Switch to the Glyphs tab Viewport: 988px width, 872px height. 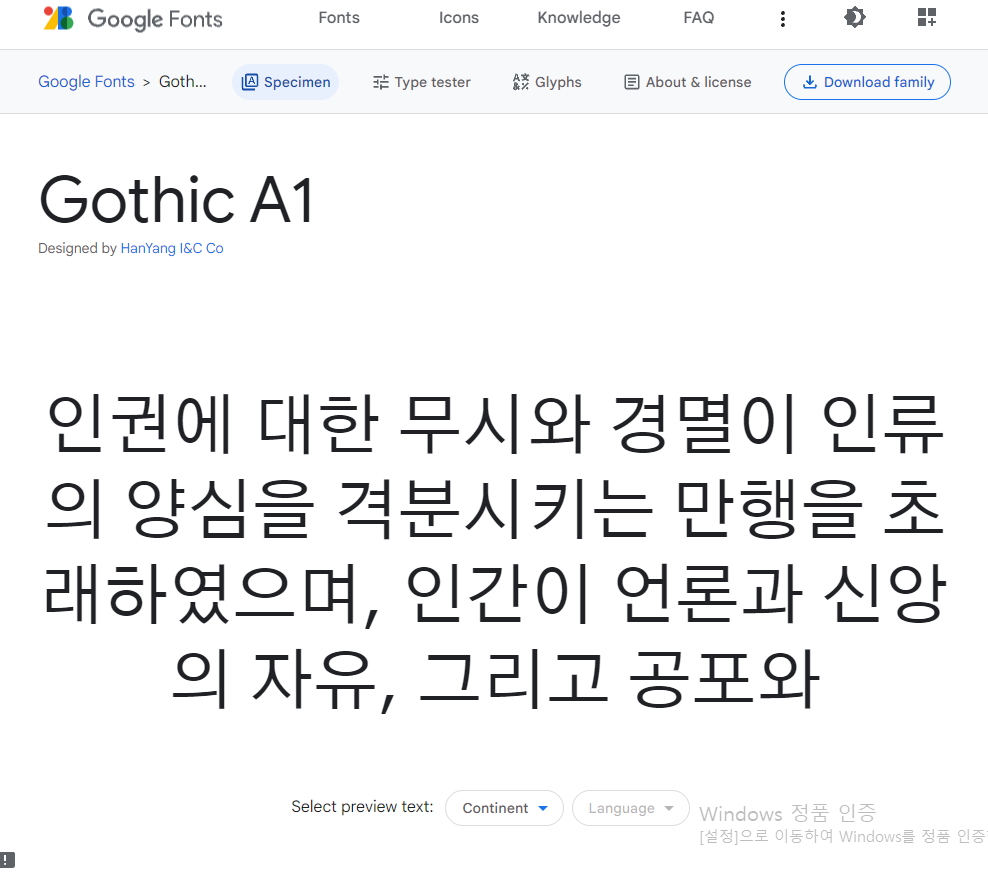point(547,82)
